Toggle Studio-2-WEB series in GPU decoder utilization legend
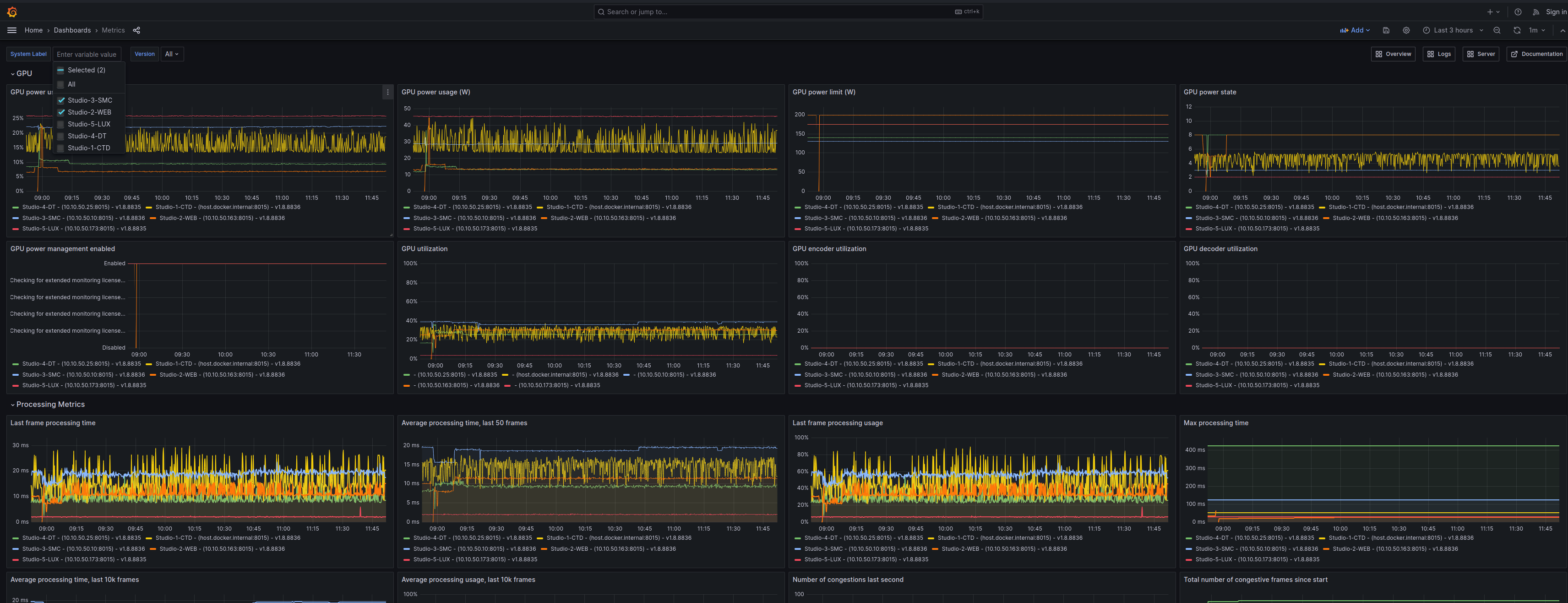The width and height of the screenshot is (1568, 603). point(1395,375)
